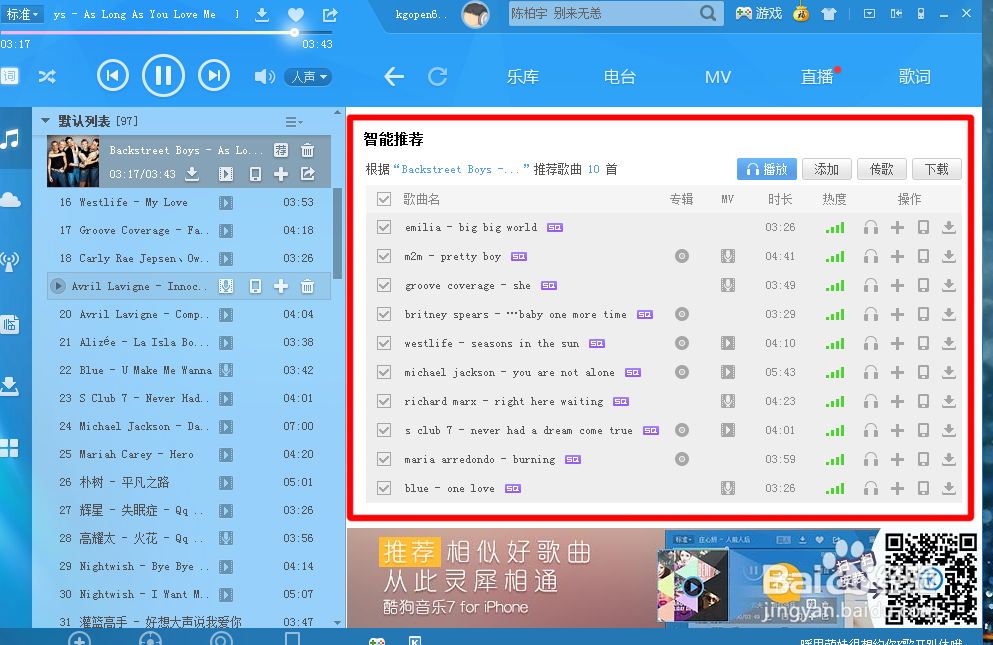
Task: Switch to the MV tab
Action: [x=718, y=77]
